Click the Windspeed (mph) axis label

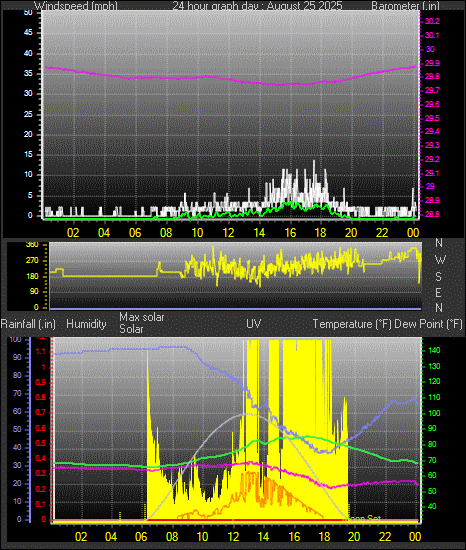click(76, 6)
